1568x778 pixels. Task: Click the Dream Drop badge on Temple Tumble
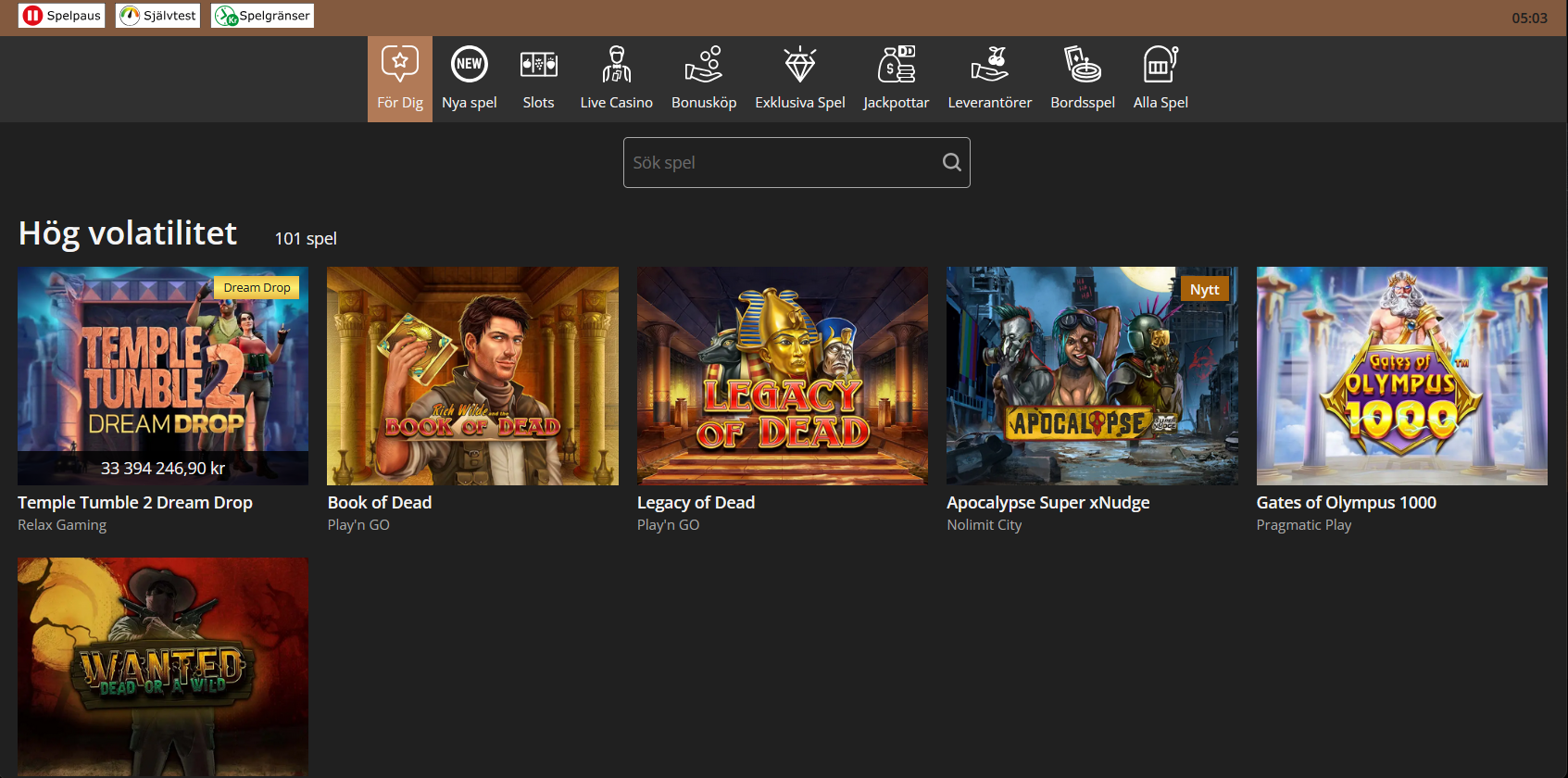[257, 288]
